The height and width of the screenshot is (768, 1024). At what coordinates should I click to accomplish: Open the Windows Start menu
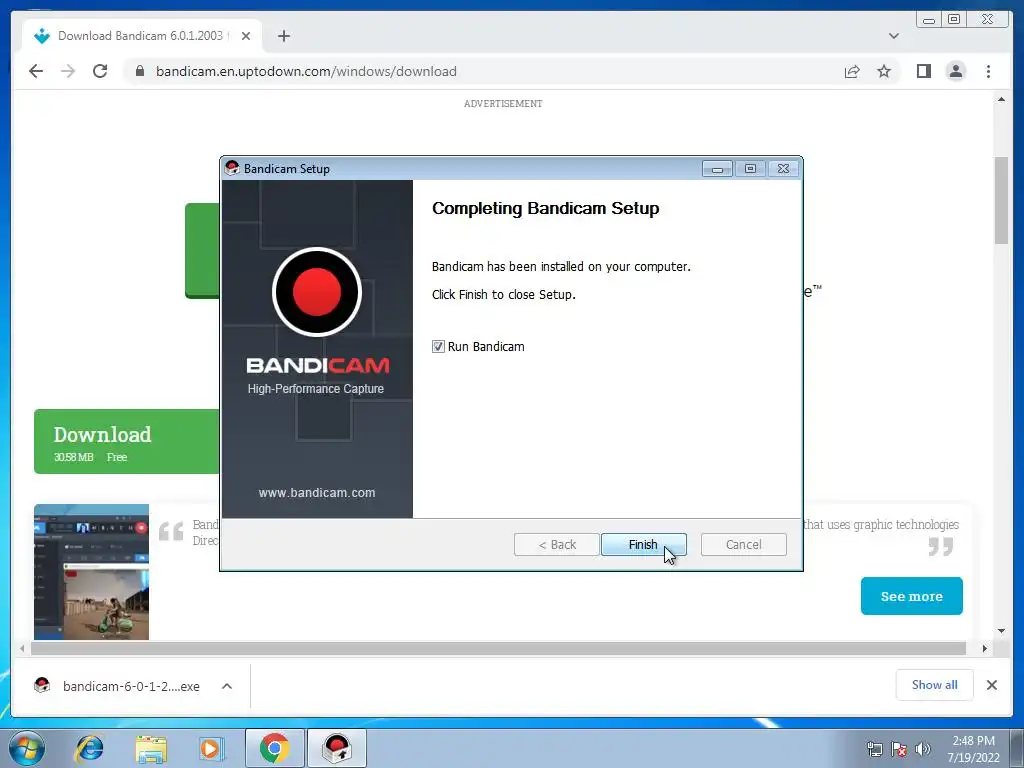27,748
